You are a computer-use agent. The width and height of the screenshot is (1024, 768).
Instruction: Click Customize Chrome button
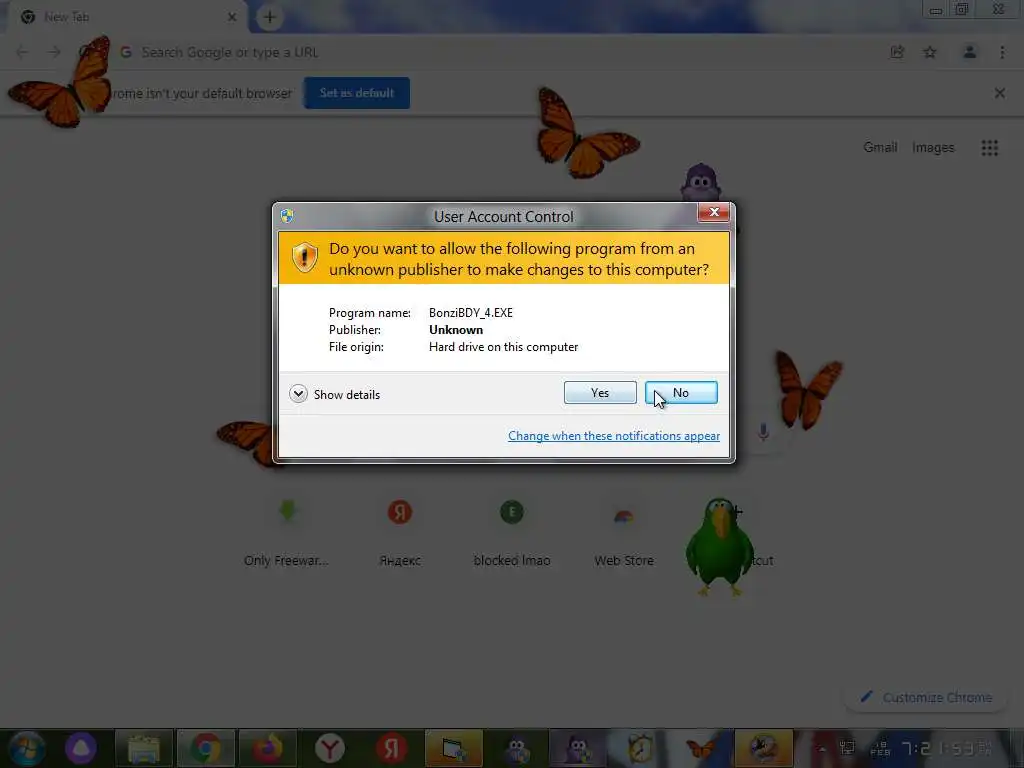click(x=927, y=697)
